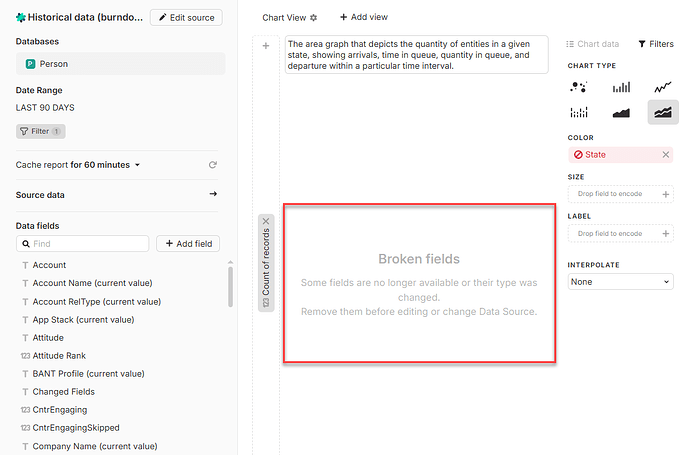Add a new view

pyautogui.click(x=363, y=17)
